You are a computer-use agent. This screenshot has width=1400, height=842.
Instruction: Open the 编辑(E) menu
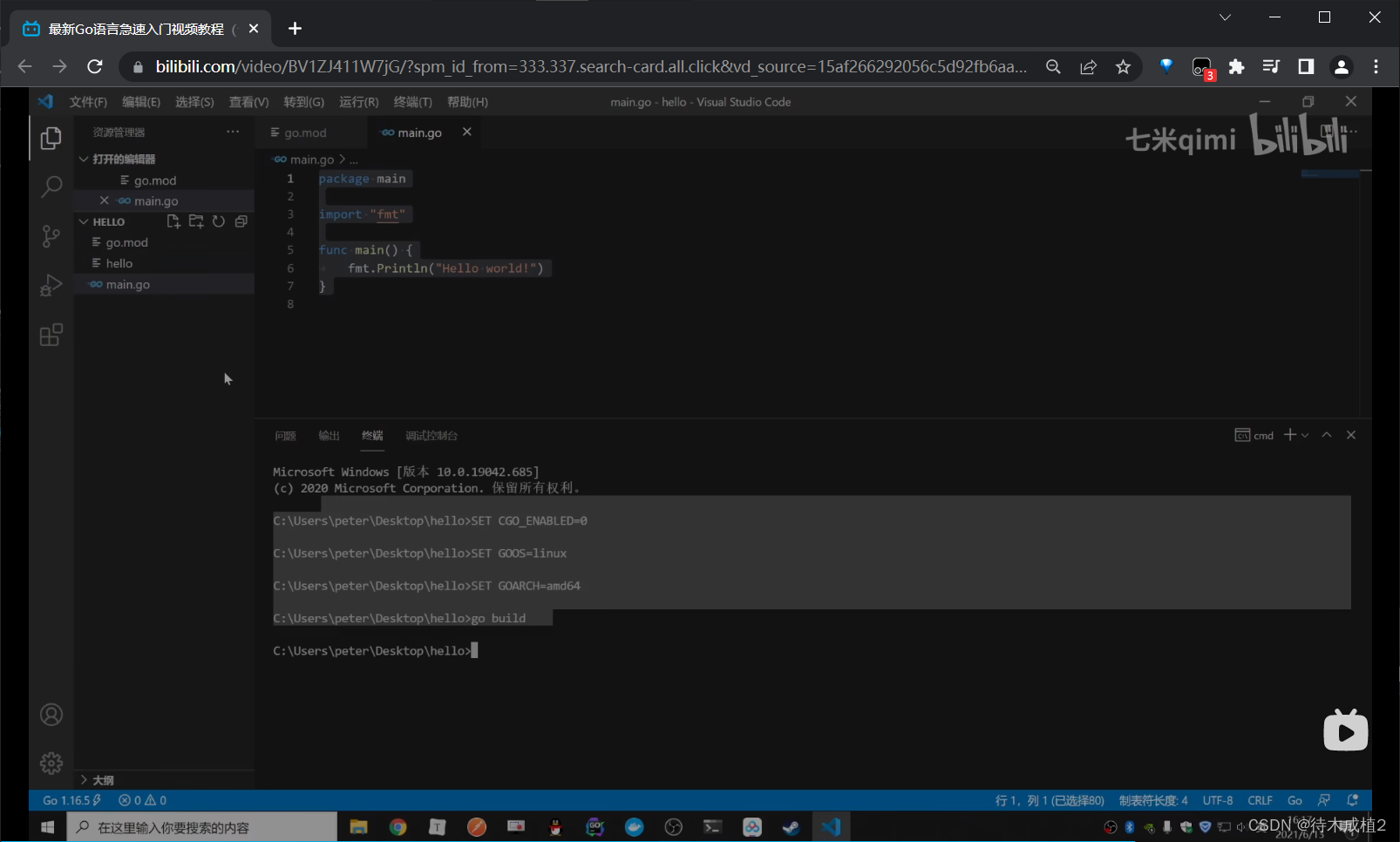[x=141, y=102]
